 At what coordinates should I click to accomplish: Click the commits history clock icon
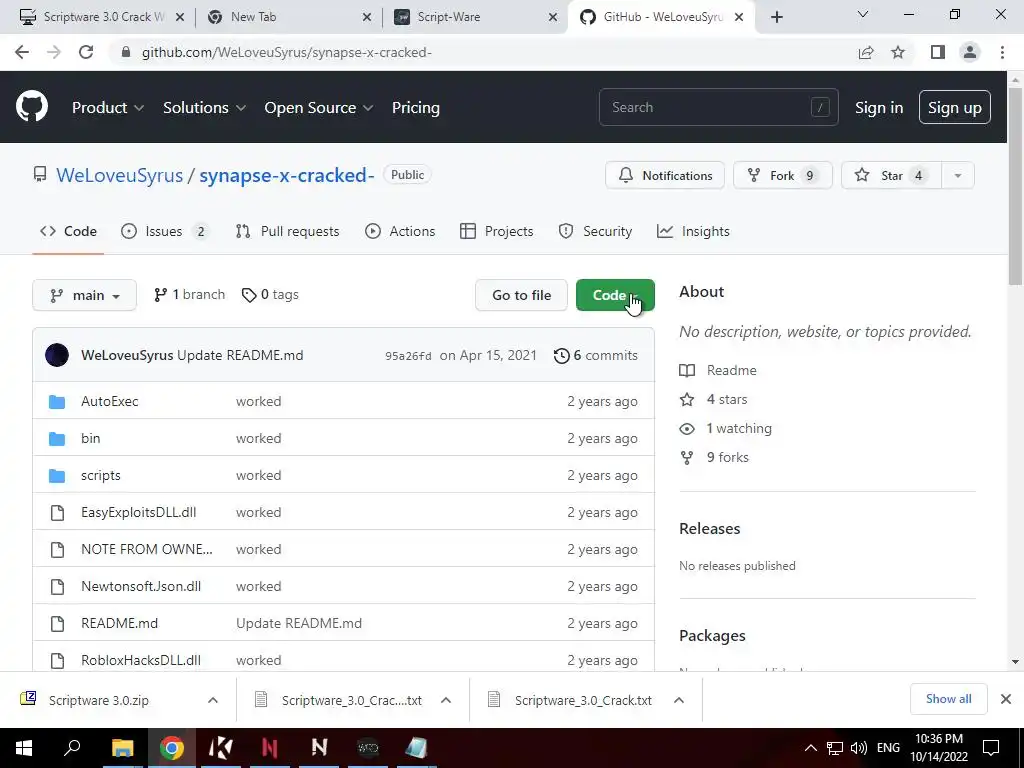pyautogui.click(x=561, y=355)
